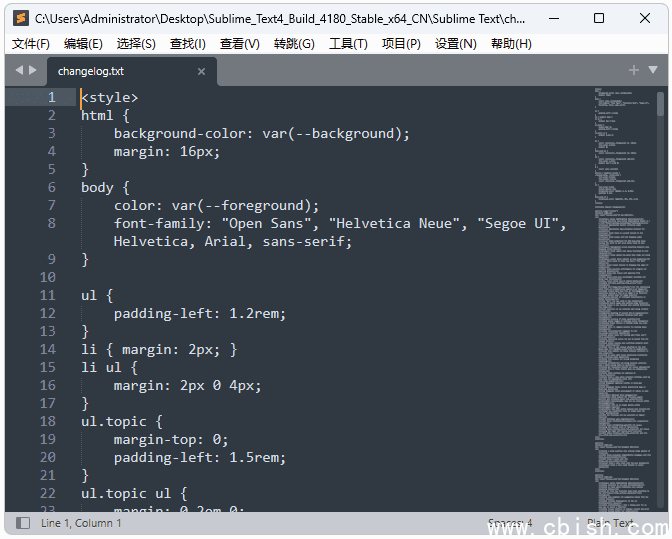The width and height of the screenshot is (672, 539).
Task: Add a new tab with plus icon
Action: 633,70
